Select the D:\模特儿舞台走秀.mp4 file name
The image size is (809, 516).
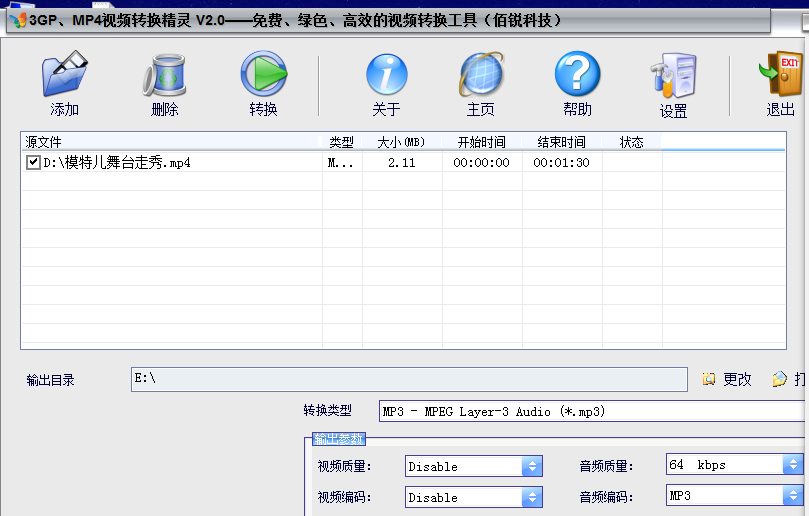click(x=117, y=163)
